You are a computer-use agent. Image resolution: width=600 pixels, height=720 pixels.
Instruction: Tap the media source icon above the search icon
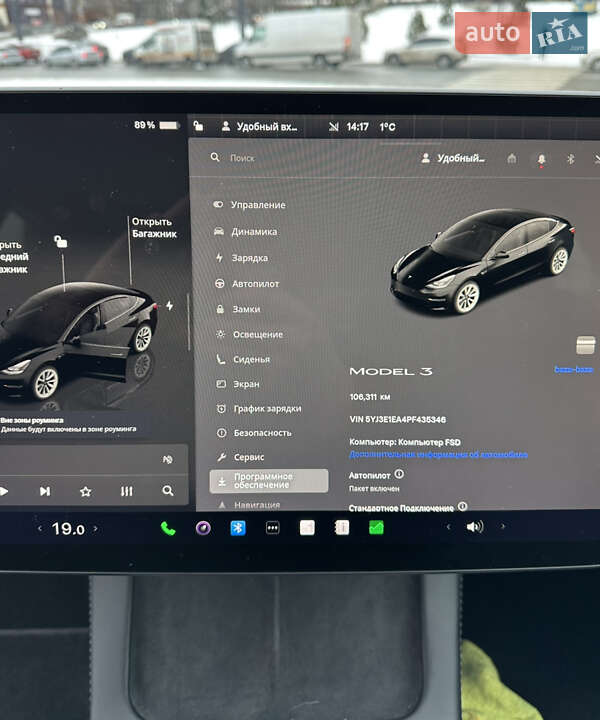click(168, 459)
